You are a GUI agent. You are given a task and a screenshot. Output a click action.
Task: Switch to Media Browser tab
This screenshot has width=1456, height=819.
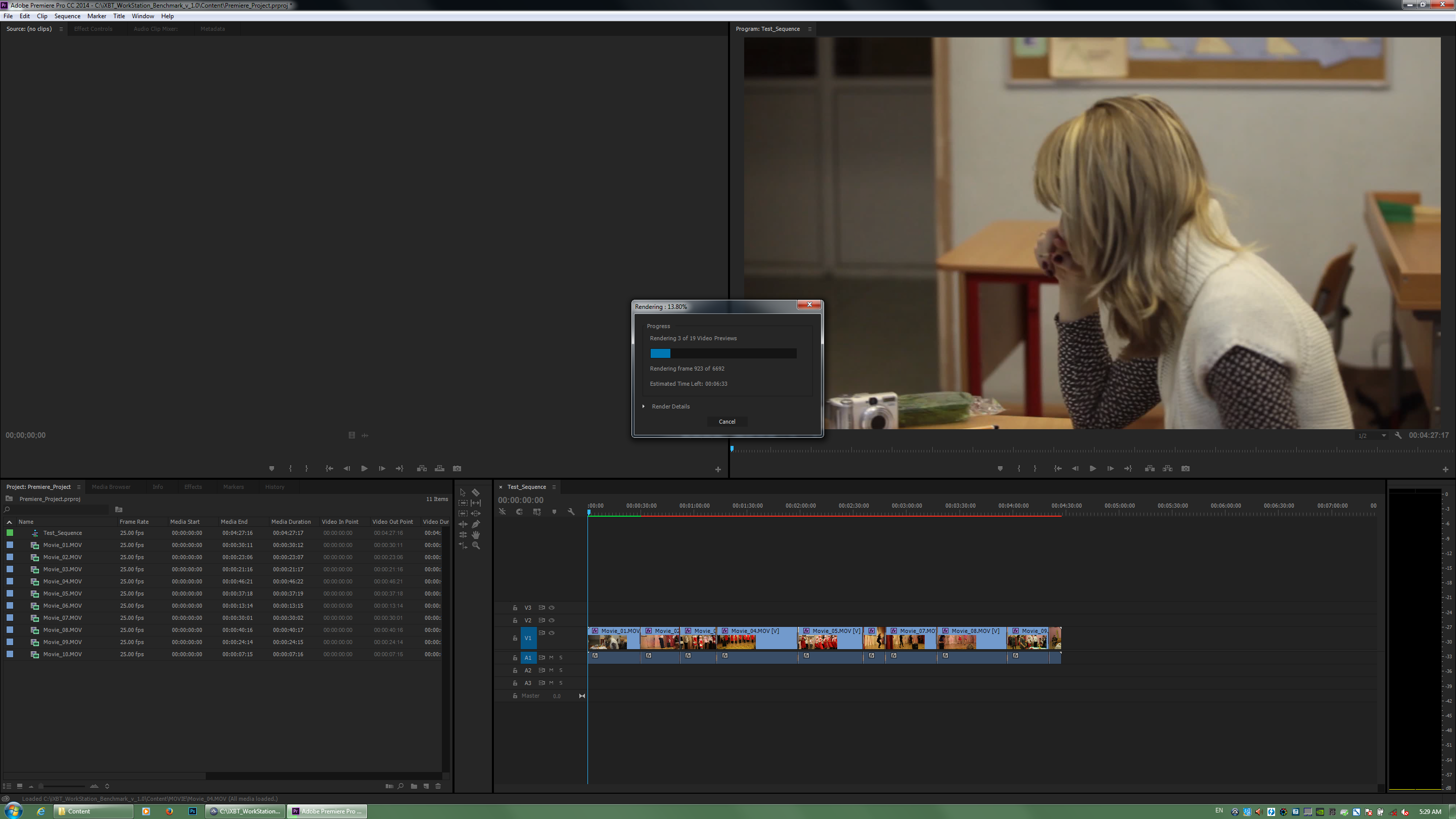[111, 487]
